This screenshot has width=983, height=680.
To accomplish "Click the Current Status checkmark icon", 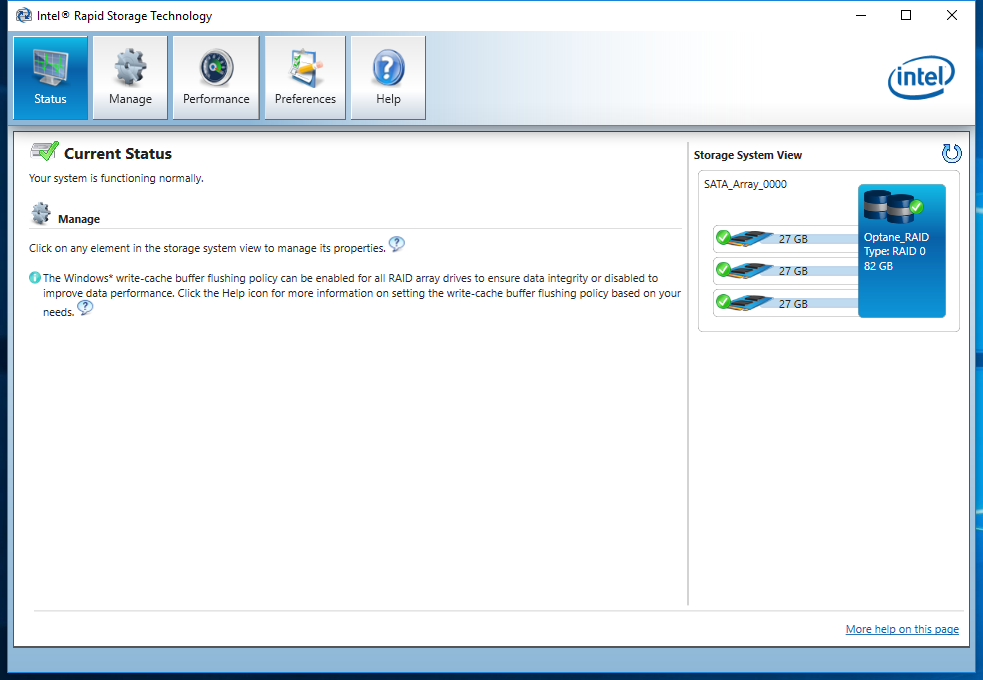I will click(44, 151).
